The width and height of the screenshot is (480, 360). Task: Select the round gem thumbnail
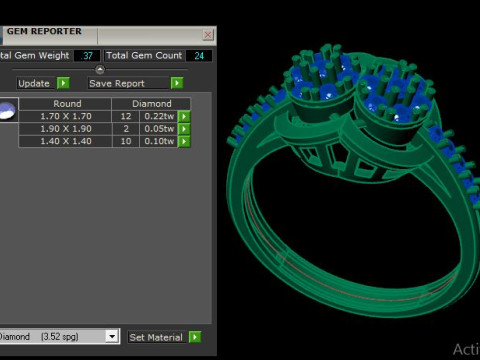[8, 110]
